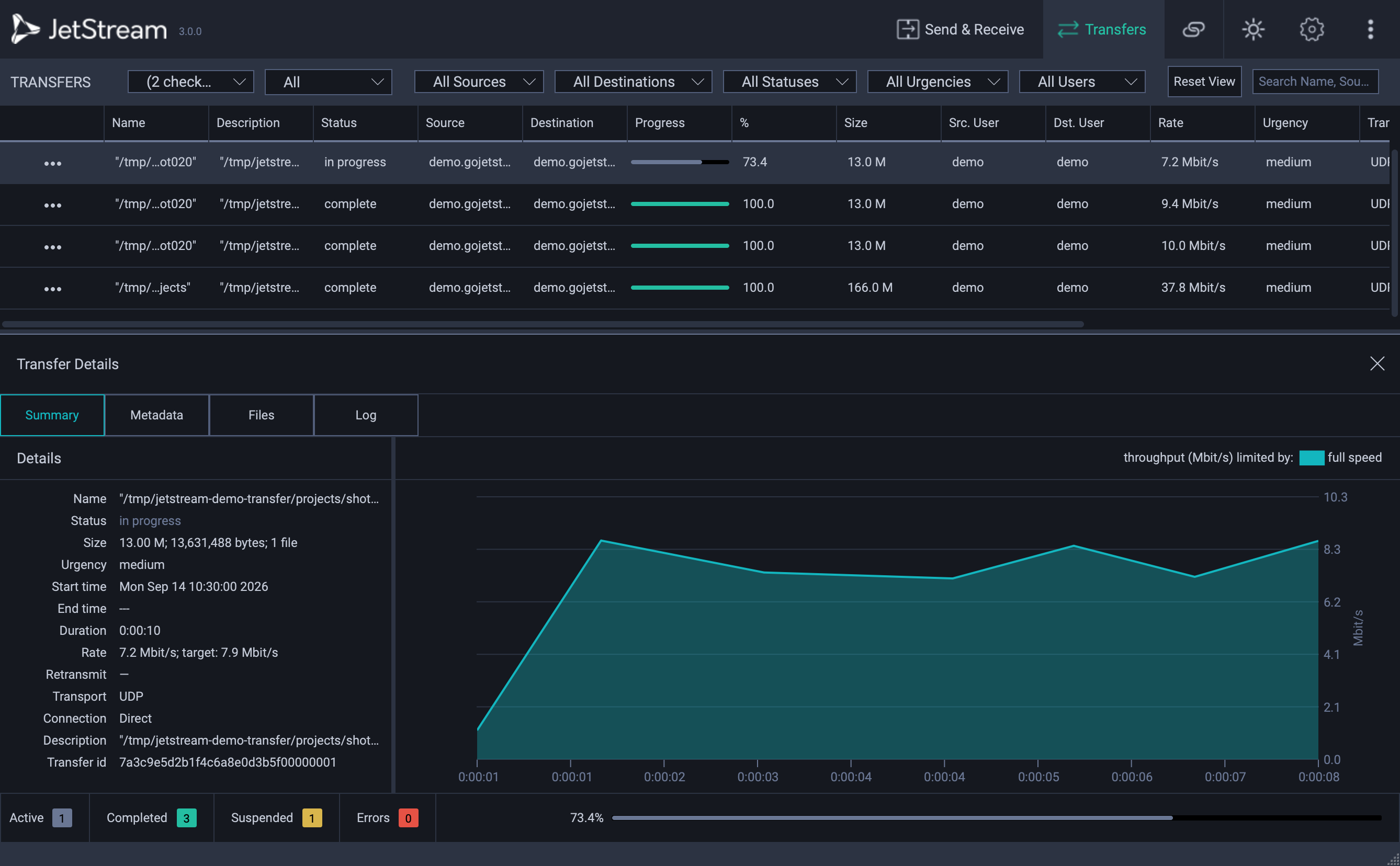Switch to the Summary tab

tap(52, 415)
